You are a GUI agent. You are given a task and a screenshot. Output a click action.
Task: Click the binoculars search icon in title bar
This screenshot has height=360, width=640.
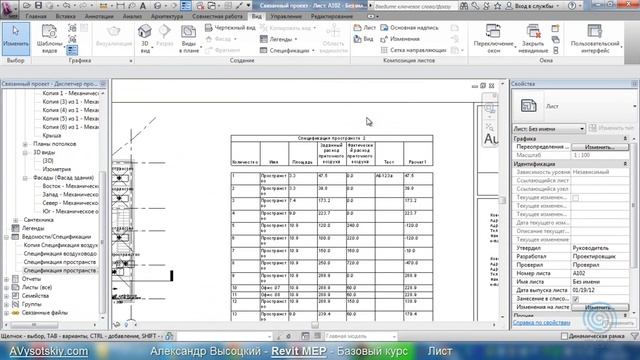pos(464,6)
